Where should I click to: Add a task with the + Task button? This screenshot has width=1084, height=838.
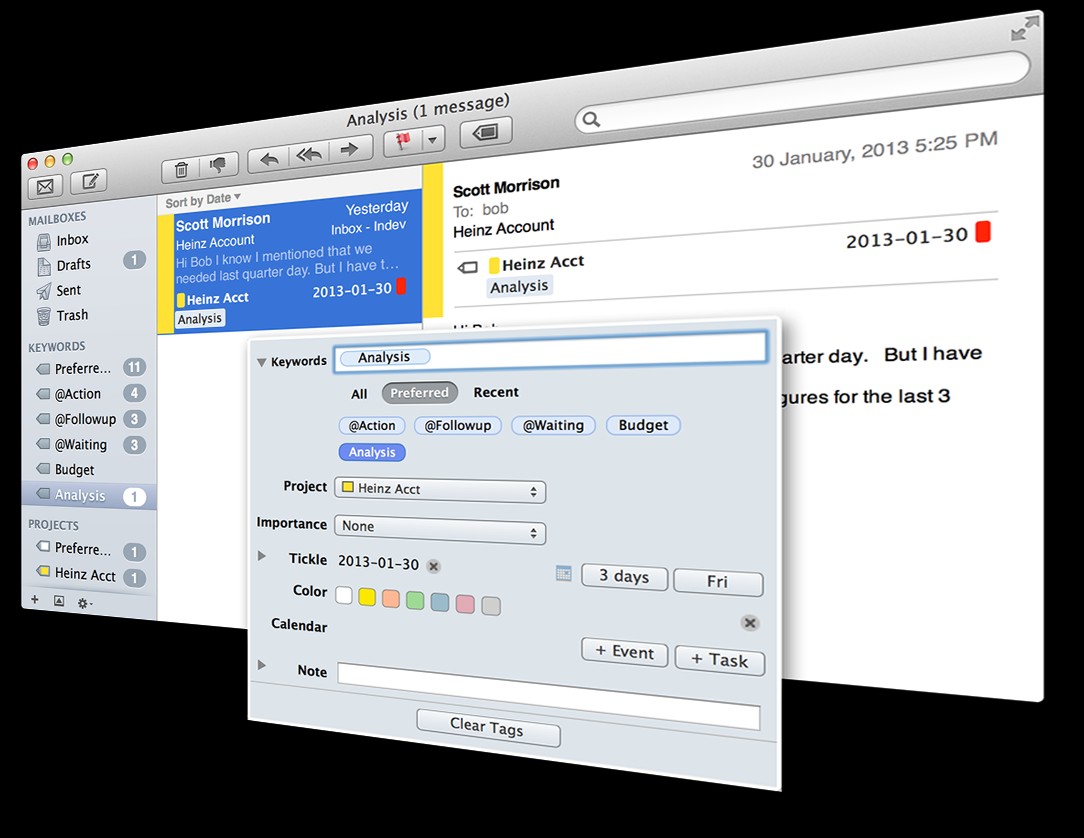(719, 660)
